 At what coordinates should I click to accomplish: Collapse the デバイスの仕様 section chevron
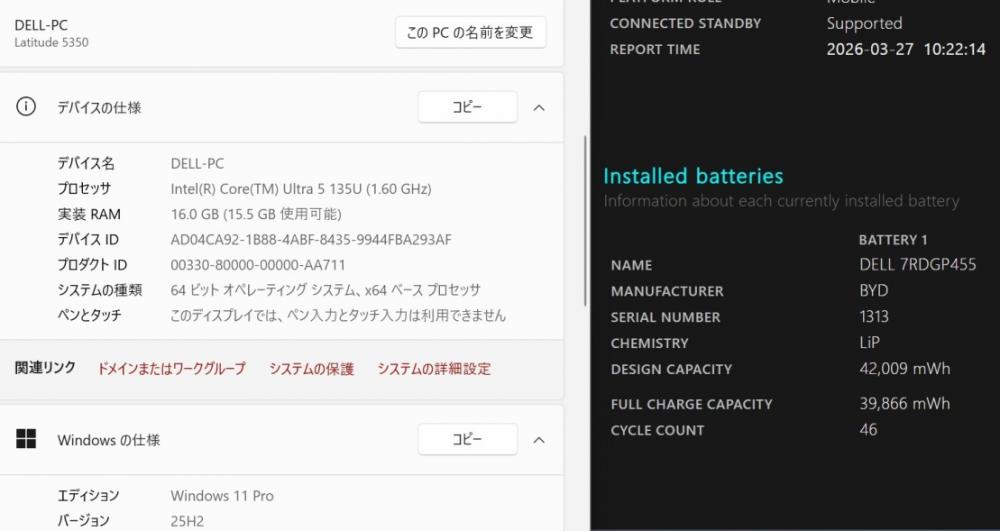(x=539, y=107)
